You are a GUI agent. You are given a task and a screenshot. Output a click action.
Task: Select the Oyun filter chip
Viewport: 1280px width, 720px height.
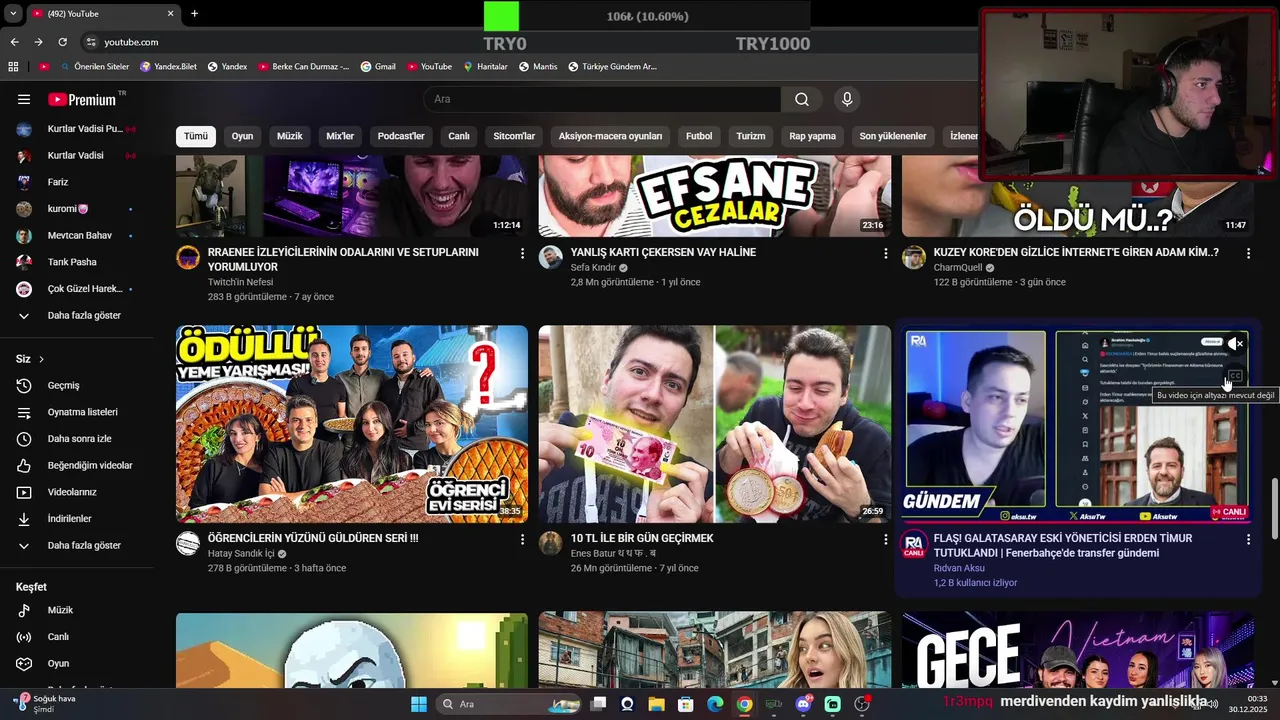242,136
